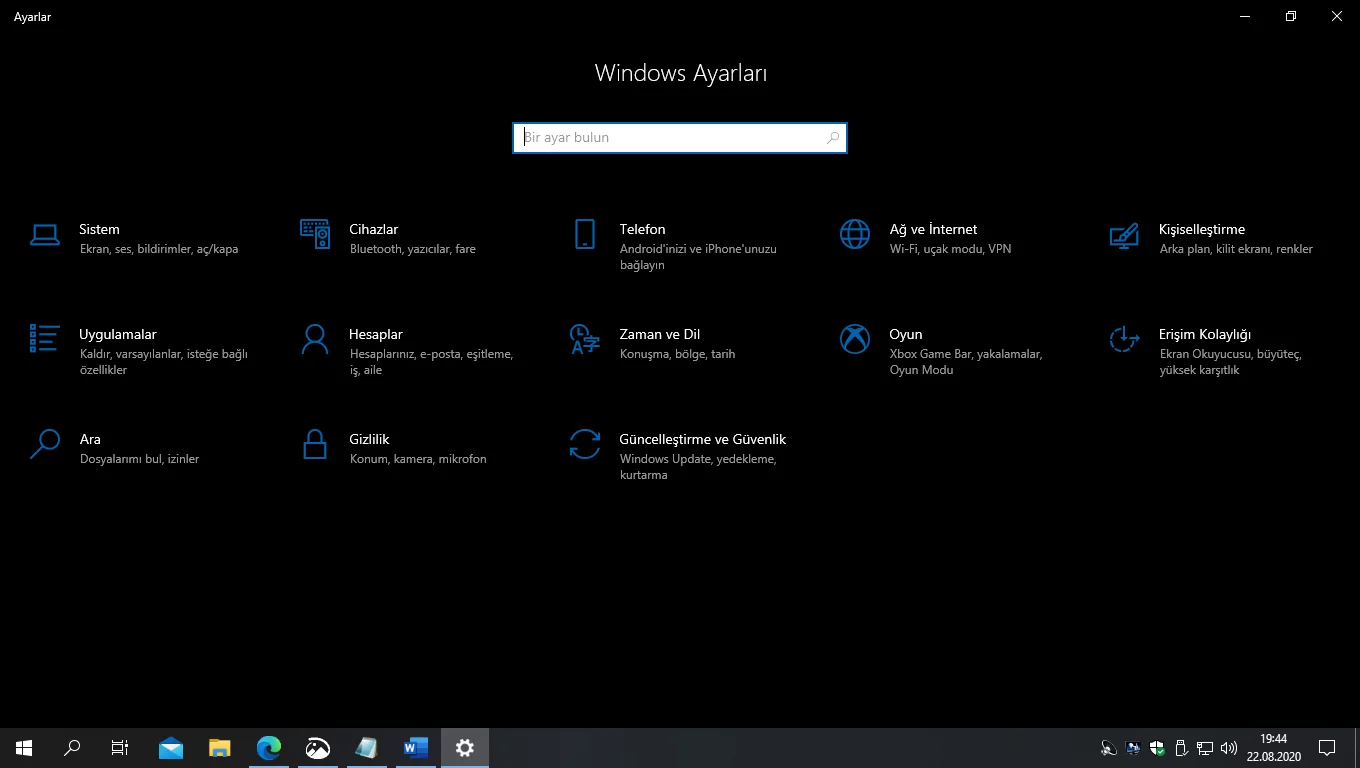
Task: Click the Kişiselleştirme paintbrush icon
Action: (x=1124, y=235)
